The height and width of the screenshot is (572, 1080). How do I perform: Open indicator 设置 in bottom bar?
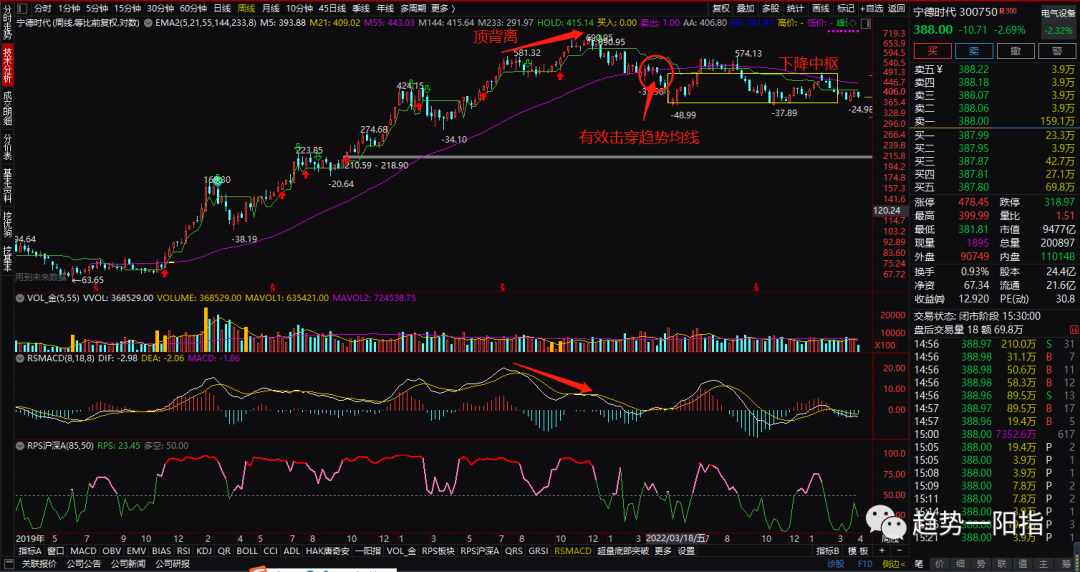click(x=686, y=551)
